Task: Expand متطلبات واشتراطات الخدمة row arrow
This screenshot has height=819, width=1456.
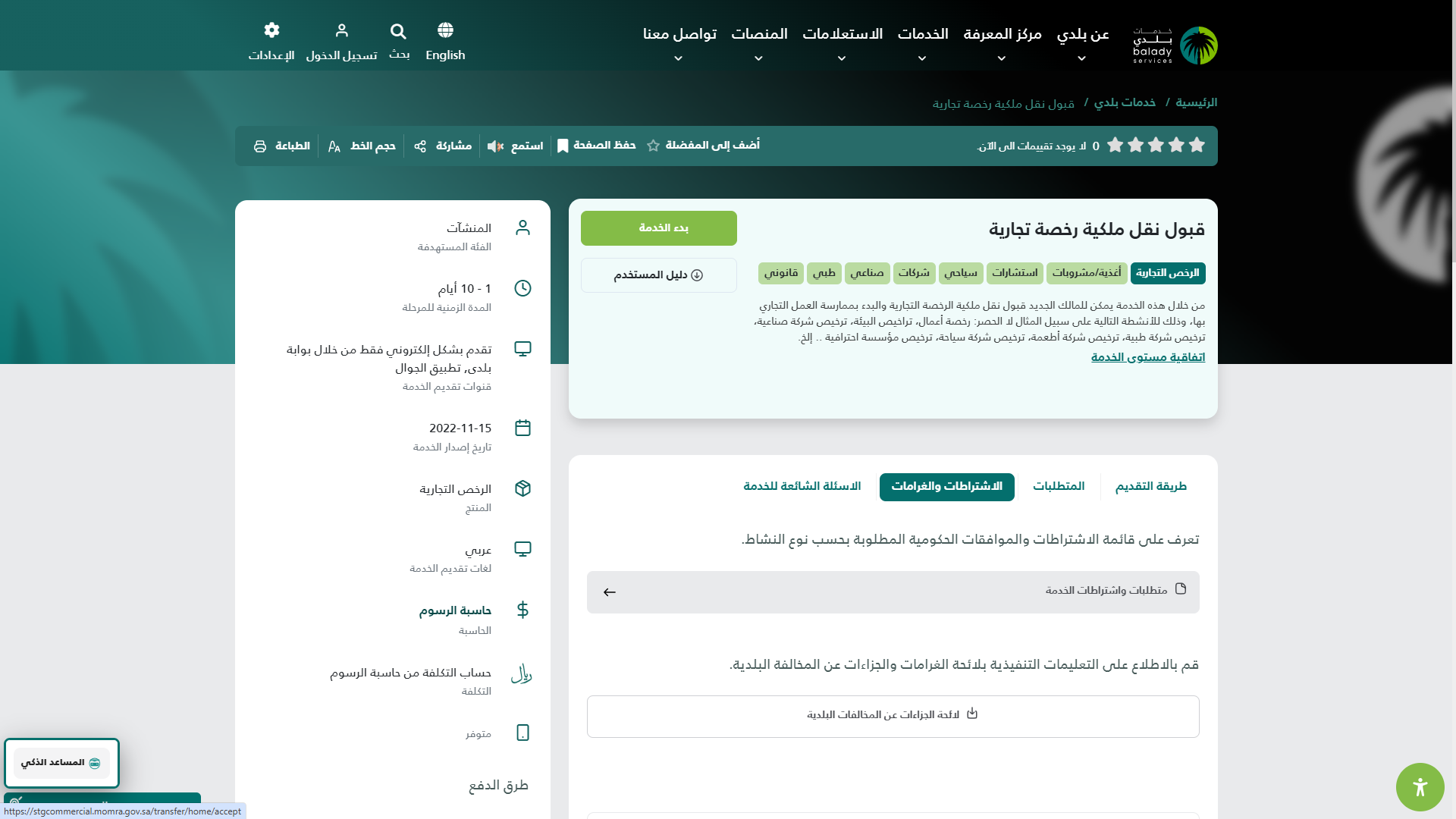Action: tap(610, 592)
